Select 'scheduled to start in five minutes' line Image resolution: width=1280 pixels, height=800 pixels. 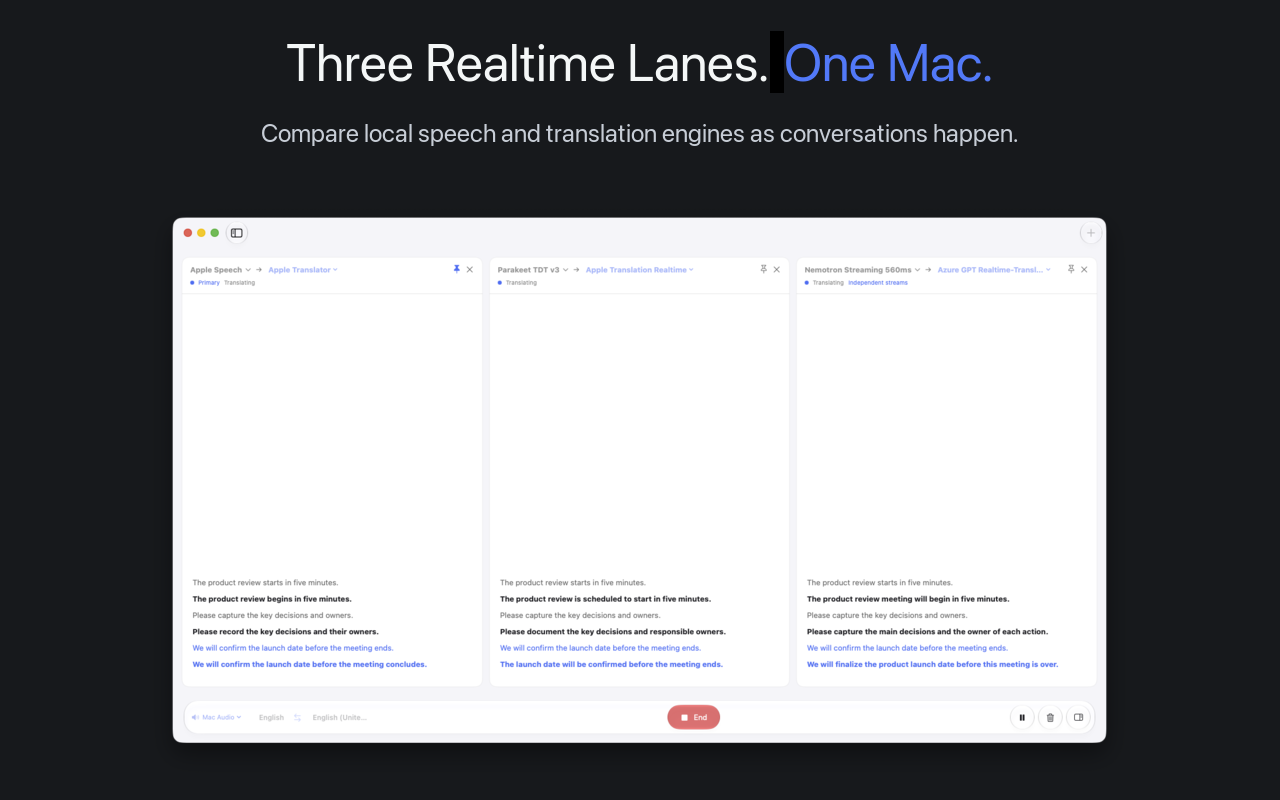coord(605,599)
